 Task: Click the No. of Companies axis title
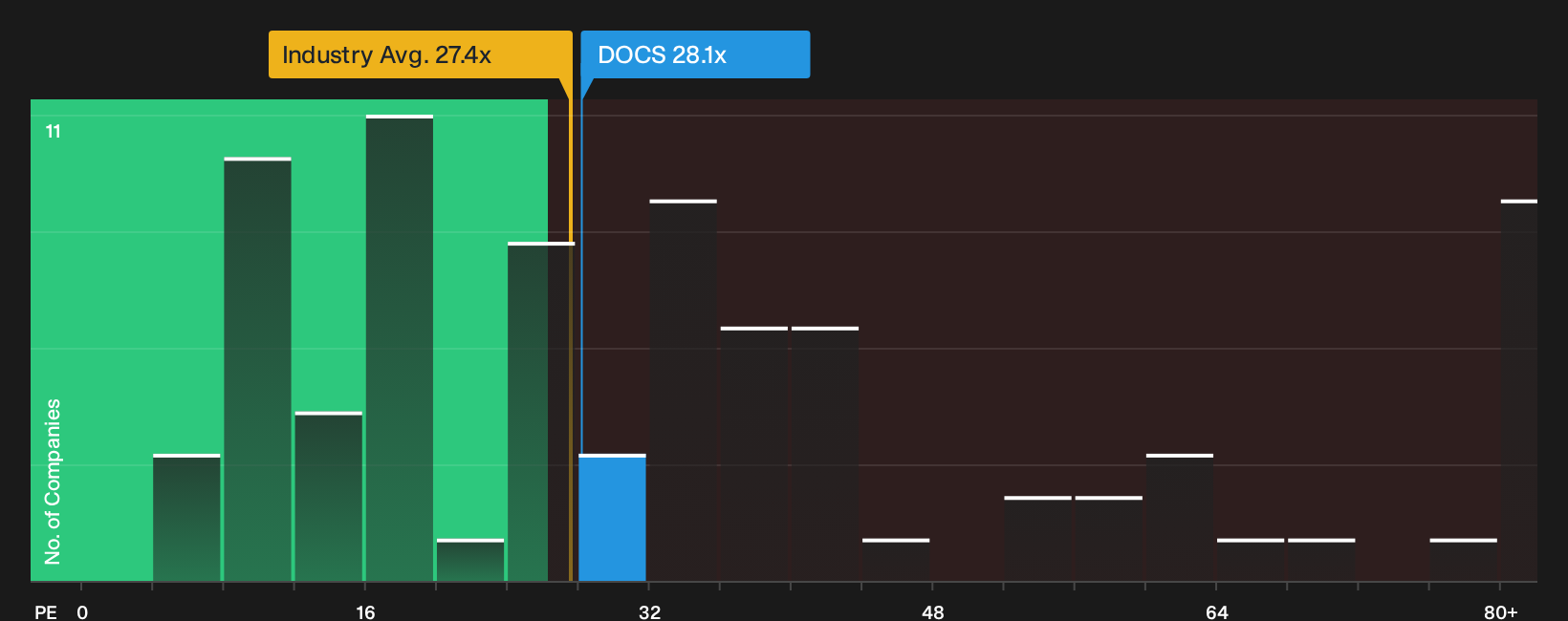(53, 481)
